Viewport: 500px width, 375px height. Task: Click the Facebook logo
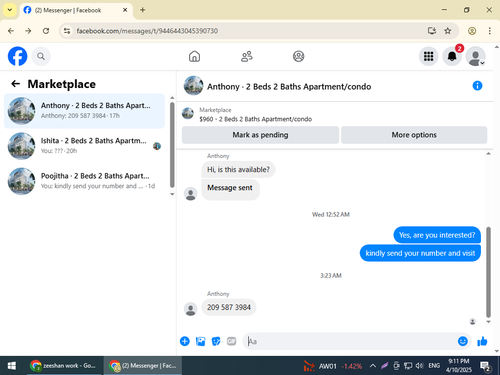(17, 56)
